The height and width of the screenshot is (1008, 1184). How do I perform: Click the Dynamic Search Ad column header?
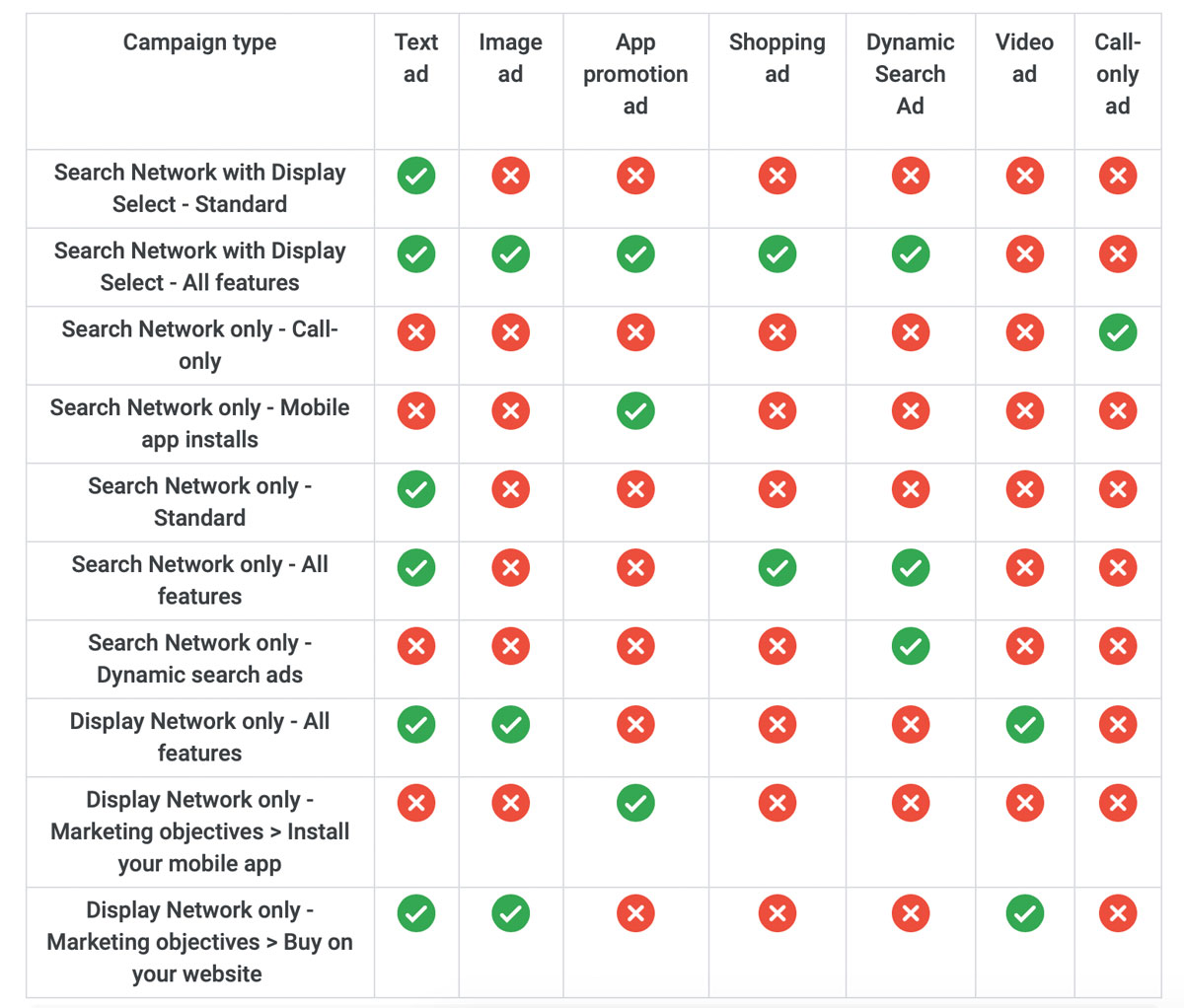click(911, 74)
